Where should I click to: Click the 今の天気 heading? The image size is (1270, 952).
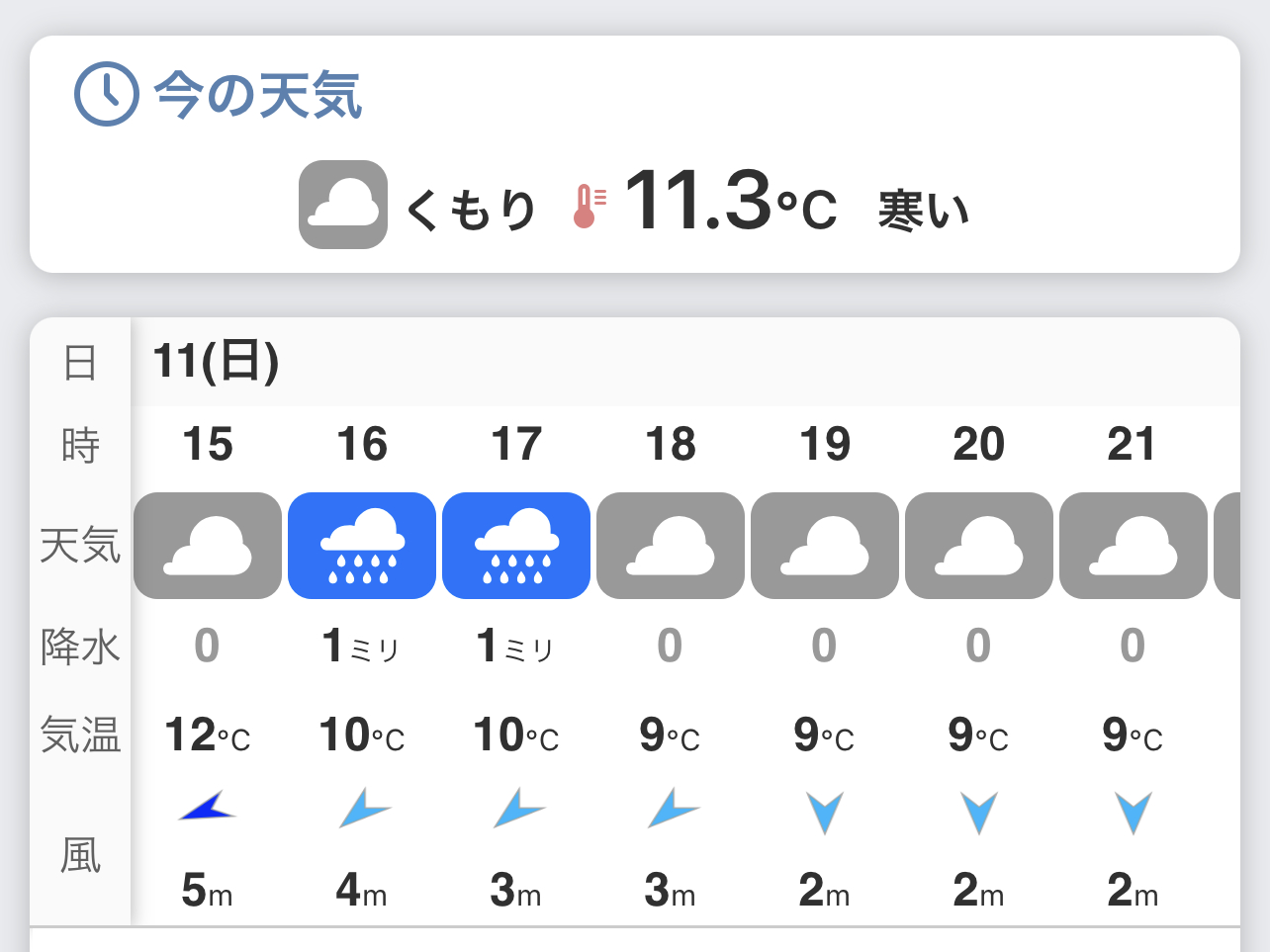(257, 96)
